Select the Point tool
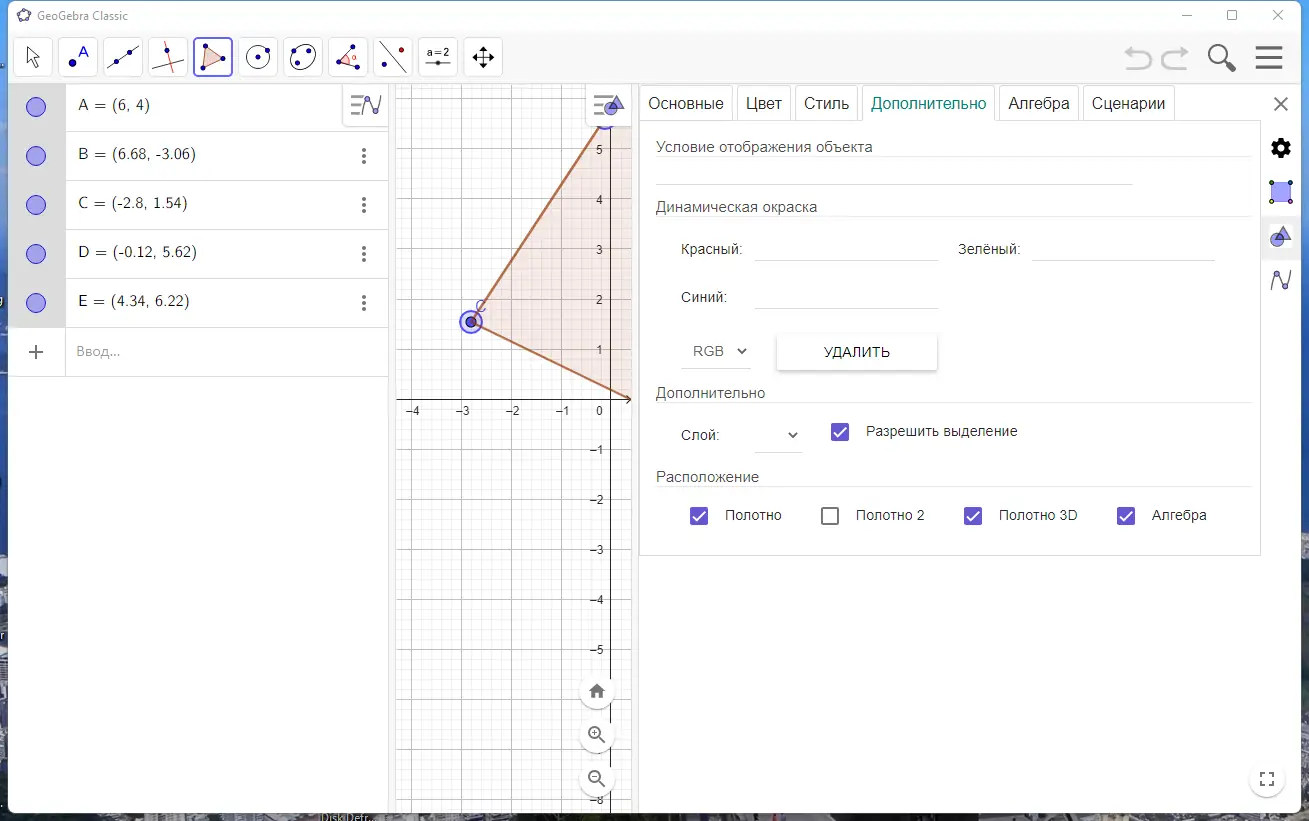Viewport: 1309px width, 821px height. [78, 57]
